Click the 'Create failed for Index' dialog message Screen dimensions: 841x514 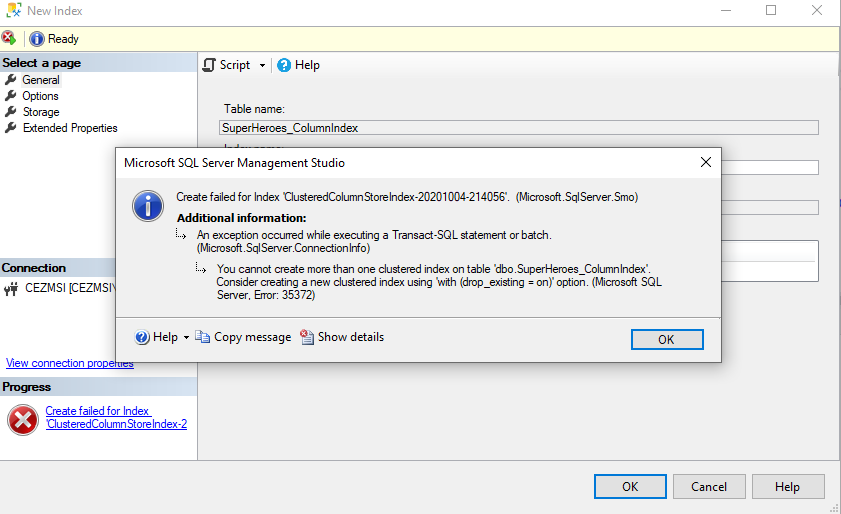pyautogui.click(x=407, y=197)
